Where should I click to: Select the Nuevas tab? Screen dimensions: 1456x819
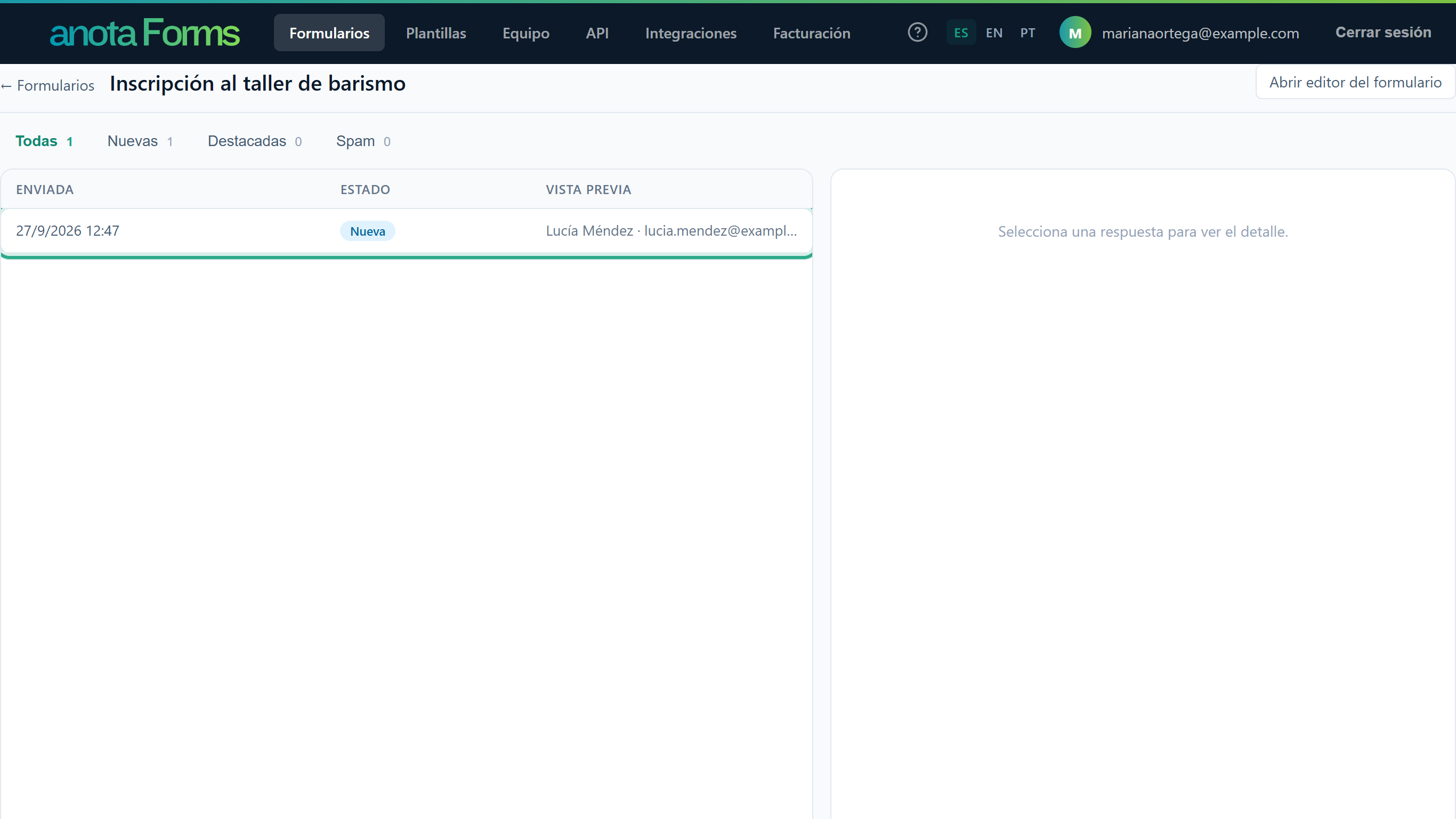(140, 141)
